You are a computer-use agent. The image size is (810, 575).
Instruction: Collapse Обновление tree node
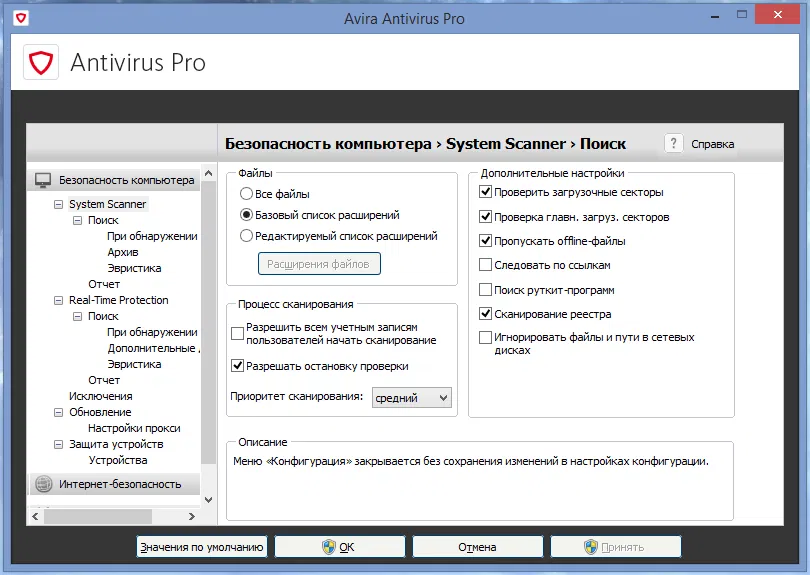(58, 413)
